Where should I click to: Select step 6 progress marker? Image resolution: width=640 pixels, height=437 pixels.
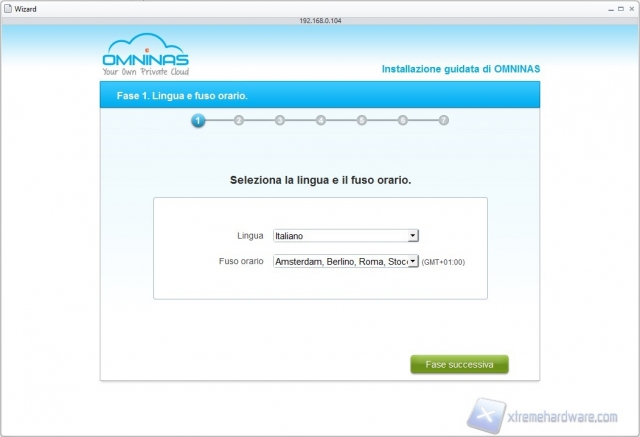403,120
